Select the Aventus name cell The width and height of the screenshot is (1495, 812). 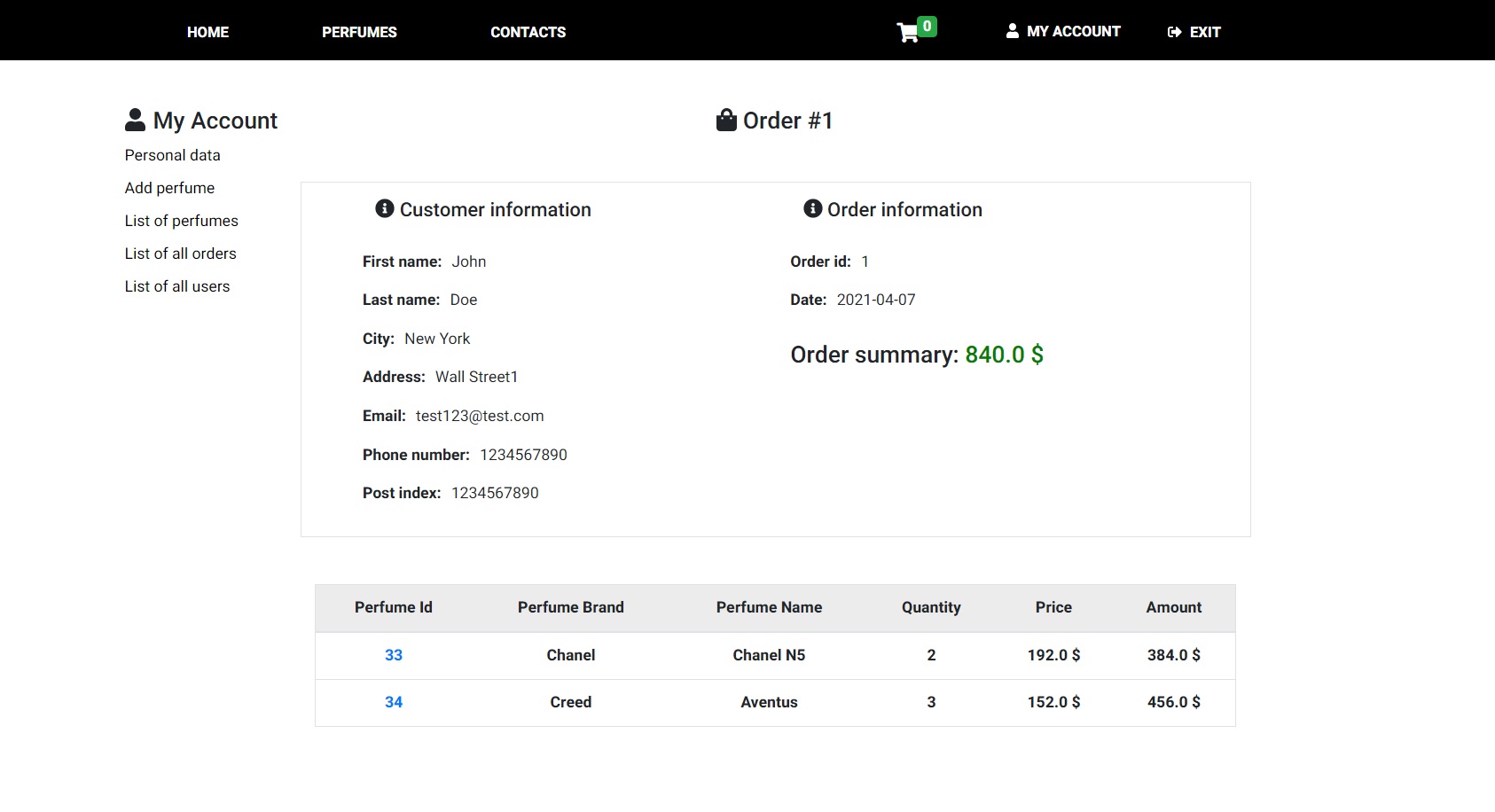tap(769, 702)
